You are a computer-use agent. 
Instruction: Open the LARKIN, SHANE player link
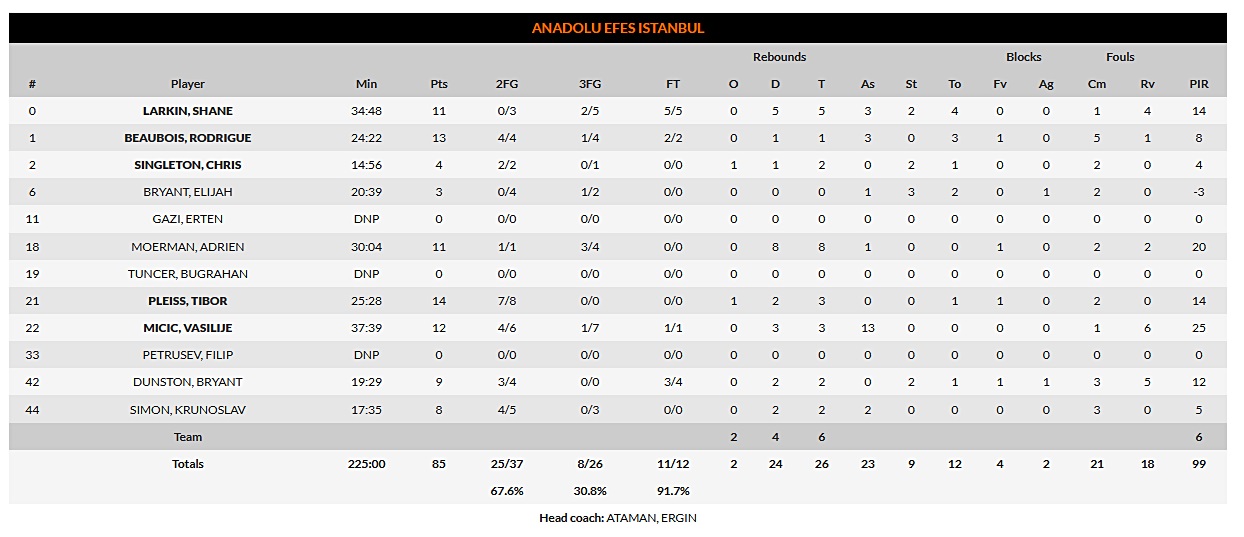coord(188,111)
